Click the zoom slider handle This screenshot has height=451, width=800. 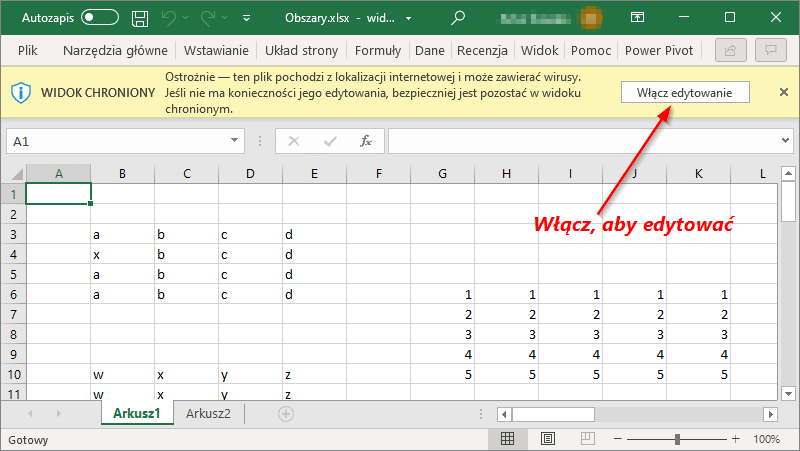tap(677, 439)
